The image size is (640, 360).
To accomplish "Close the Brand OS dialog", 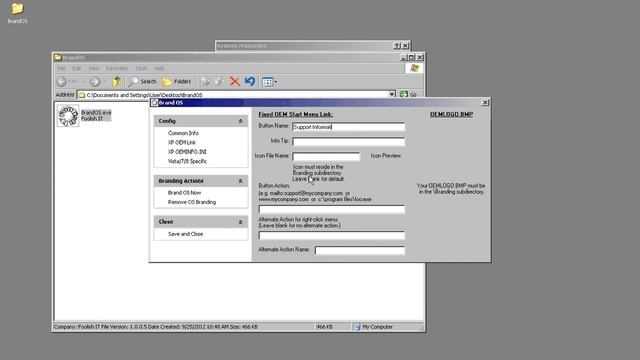I will (x=485, y=102).
